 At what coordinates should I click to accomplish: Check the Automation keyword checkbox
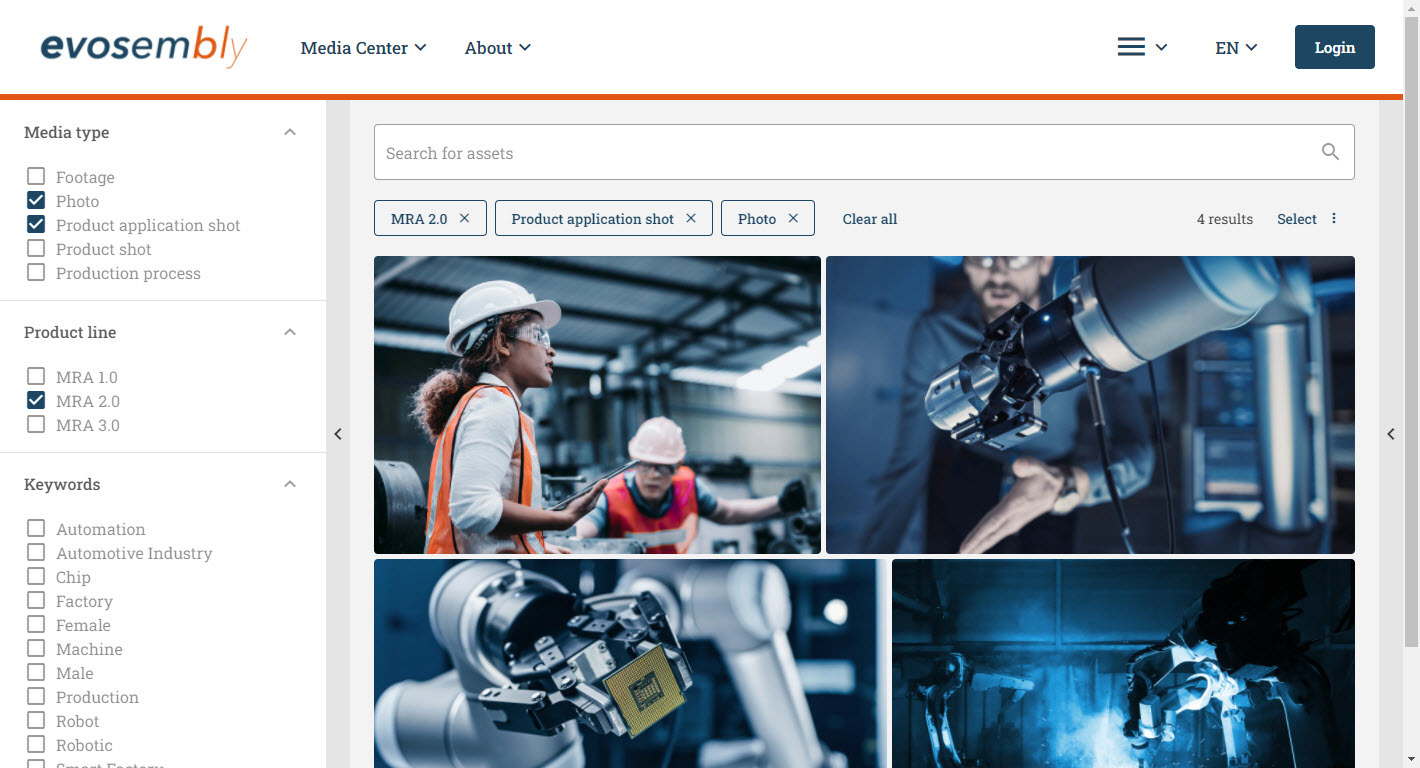tap(36, 529)
